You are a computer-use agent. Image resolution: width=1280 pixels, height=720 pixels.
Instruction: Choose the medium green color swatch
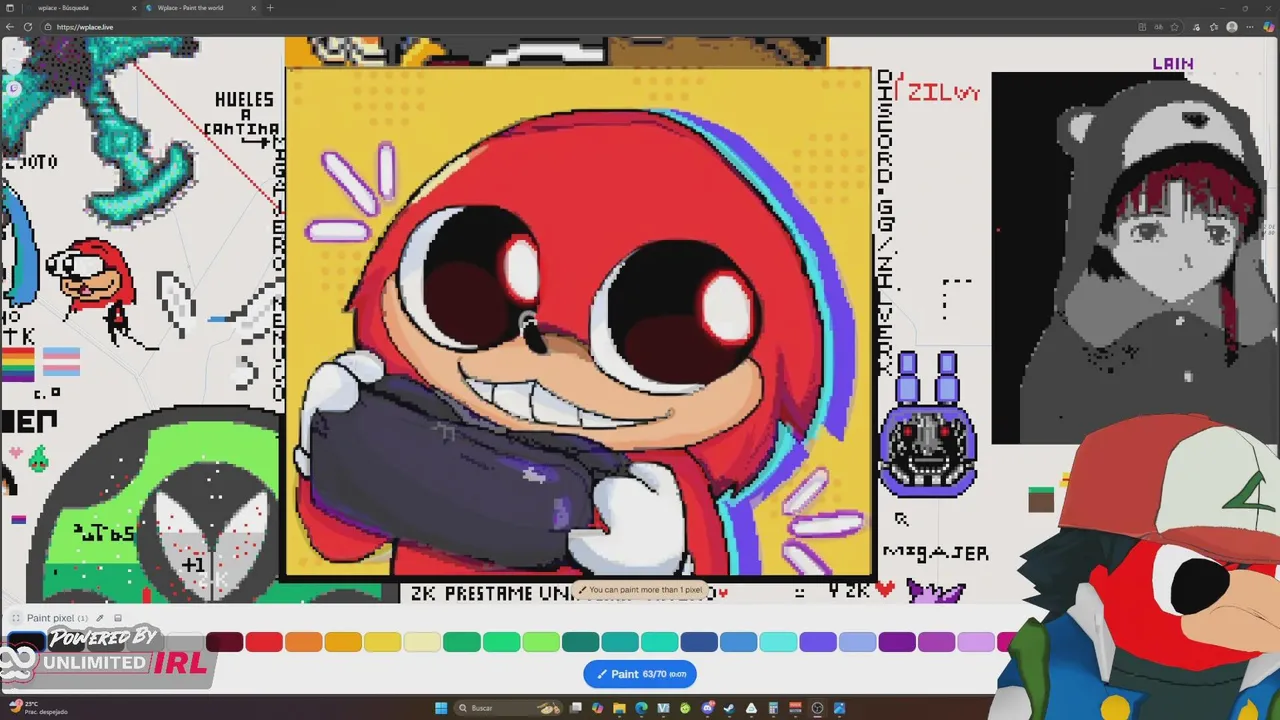501,642
